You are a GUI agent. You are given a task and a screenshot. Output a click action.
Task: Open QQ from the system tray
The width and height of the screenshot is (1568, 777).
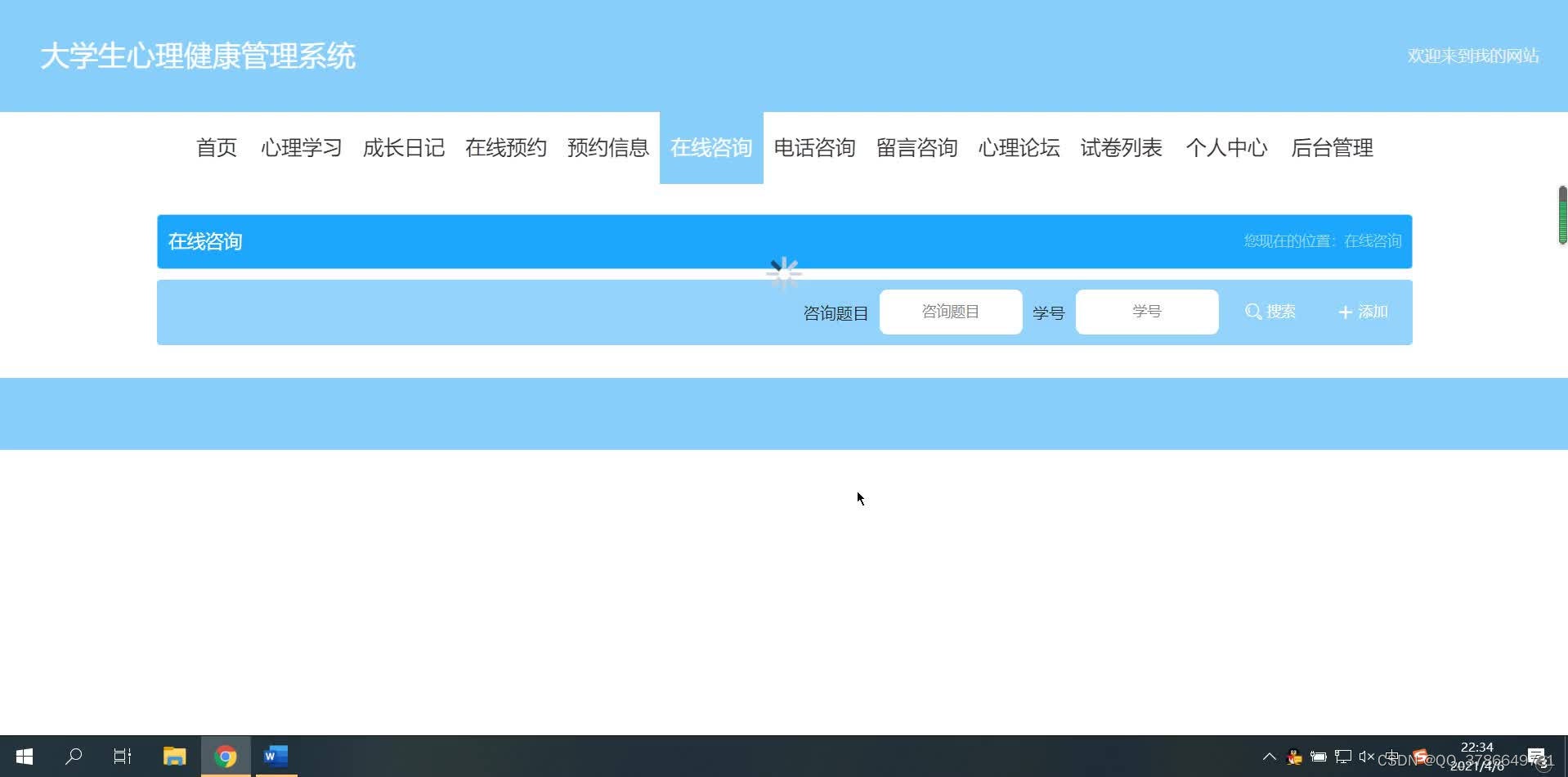coord(1294,757)
